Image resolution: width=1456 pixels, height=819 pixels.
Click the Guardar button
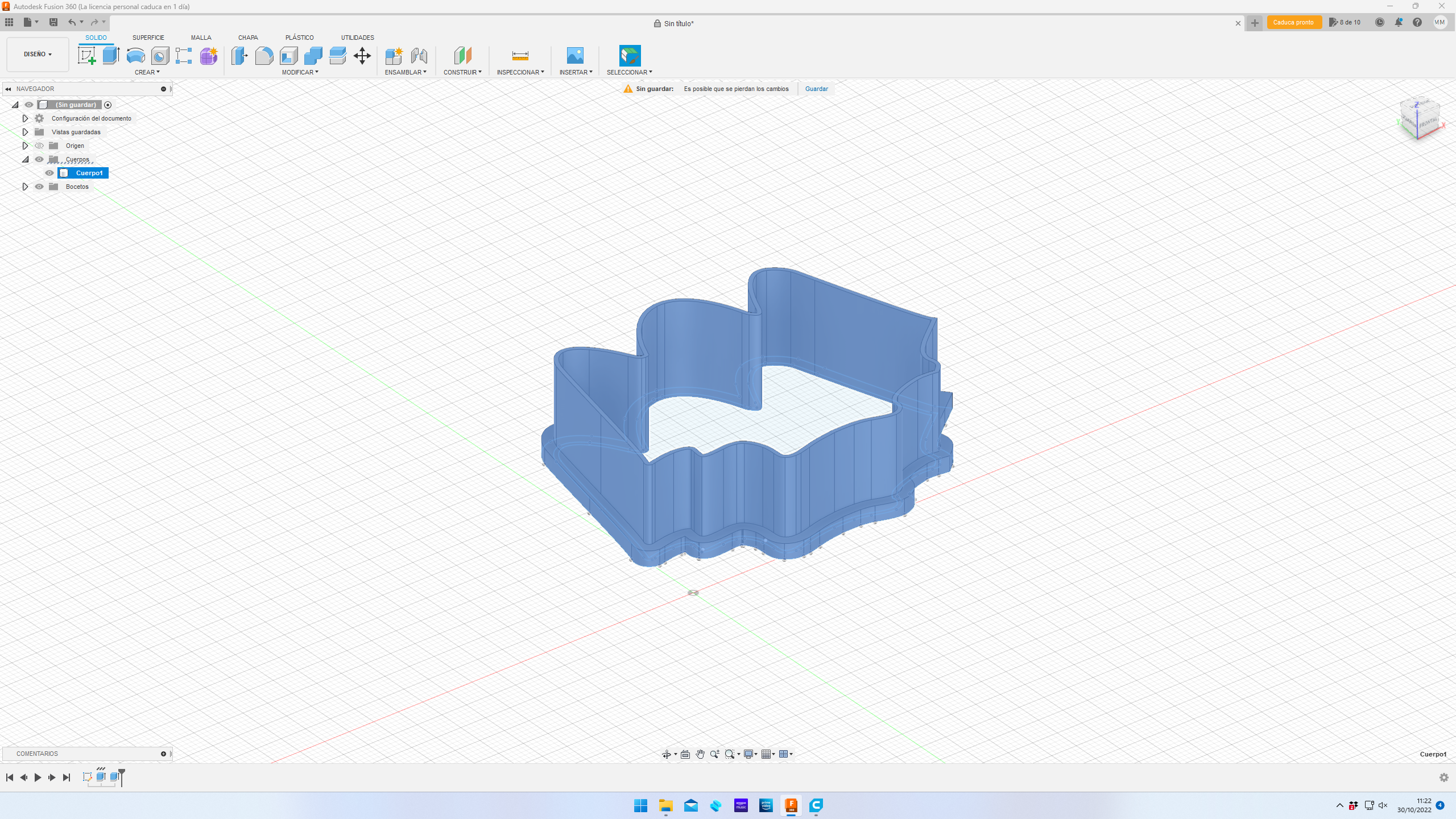pos(816,89)
